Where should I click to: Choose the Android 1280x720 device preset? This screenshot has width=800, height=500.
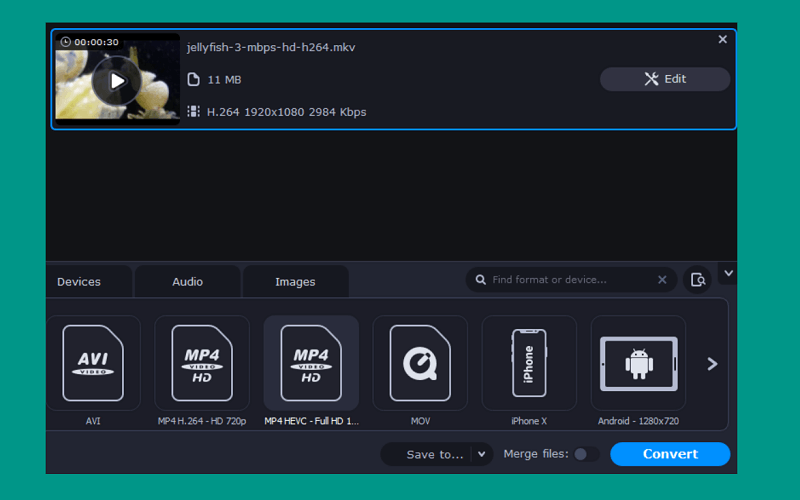click(638, 363)
